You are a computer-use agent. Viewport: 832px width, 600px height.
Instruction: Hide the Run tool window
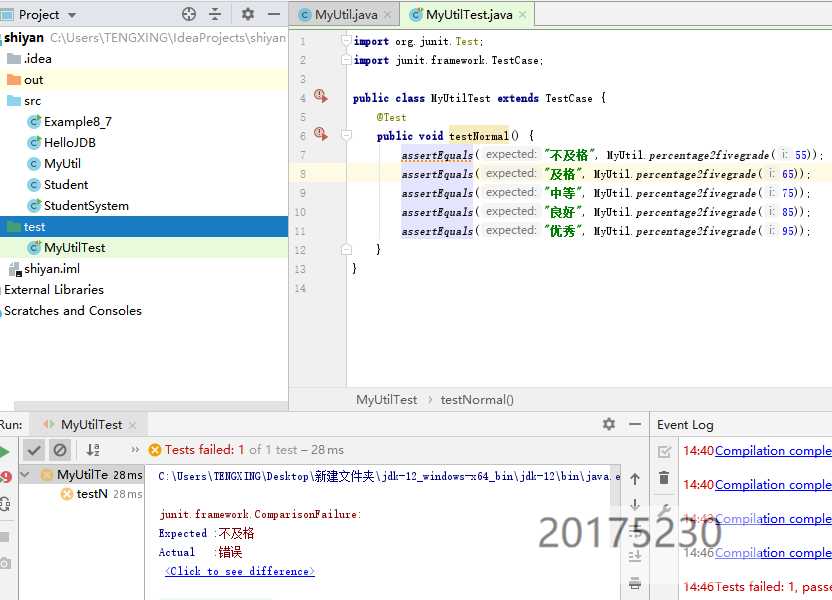tap(635, 424)
